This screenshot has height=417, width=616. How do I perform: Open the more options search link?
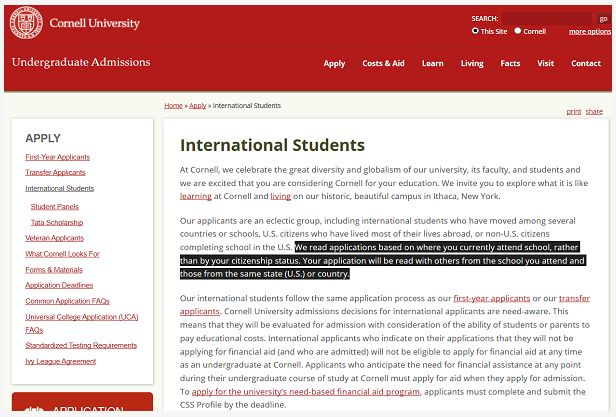tap(590, 31)
